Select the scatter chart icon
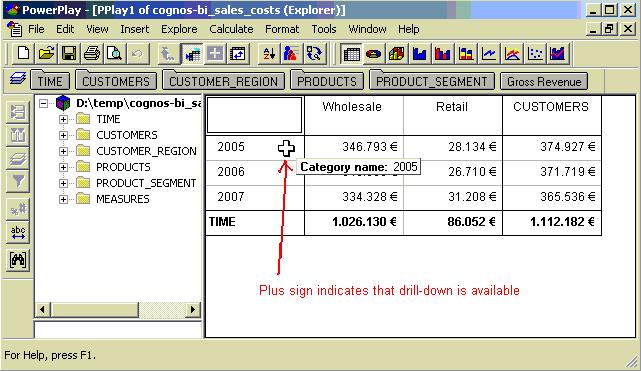The width and height of the screenshot is (641, 371). tap(535, 54)
